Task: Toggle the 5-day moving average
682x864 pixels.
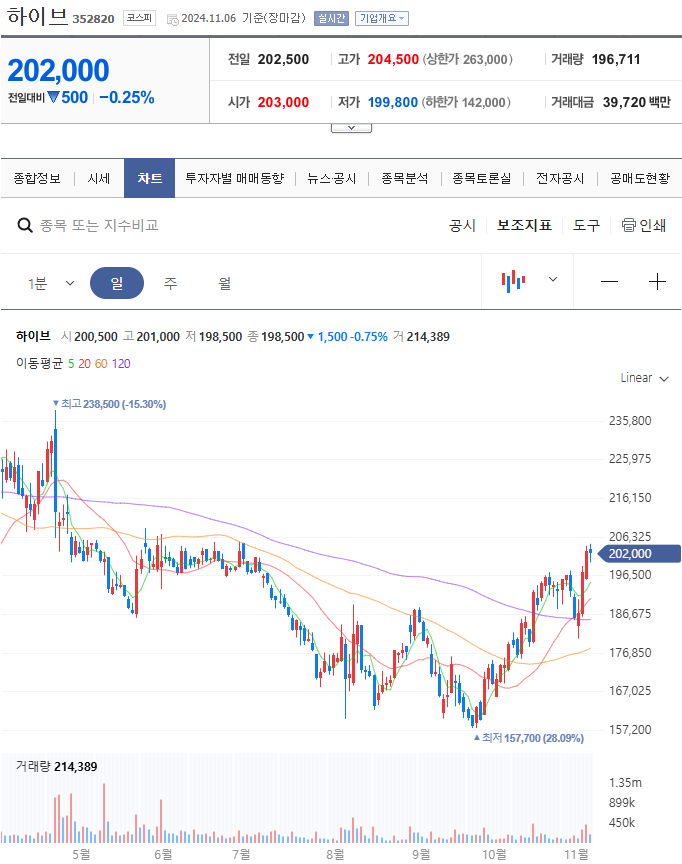Action: point(71,364)
